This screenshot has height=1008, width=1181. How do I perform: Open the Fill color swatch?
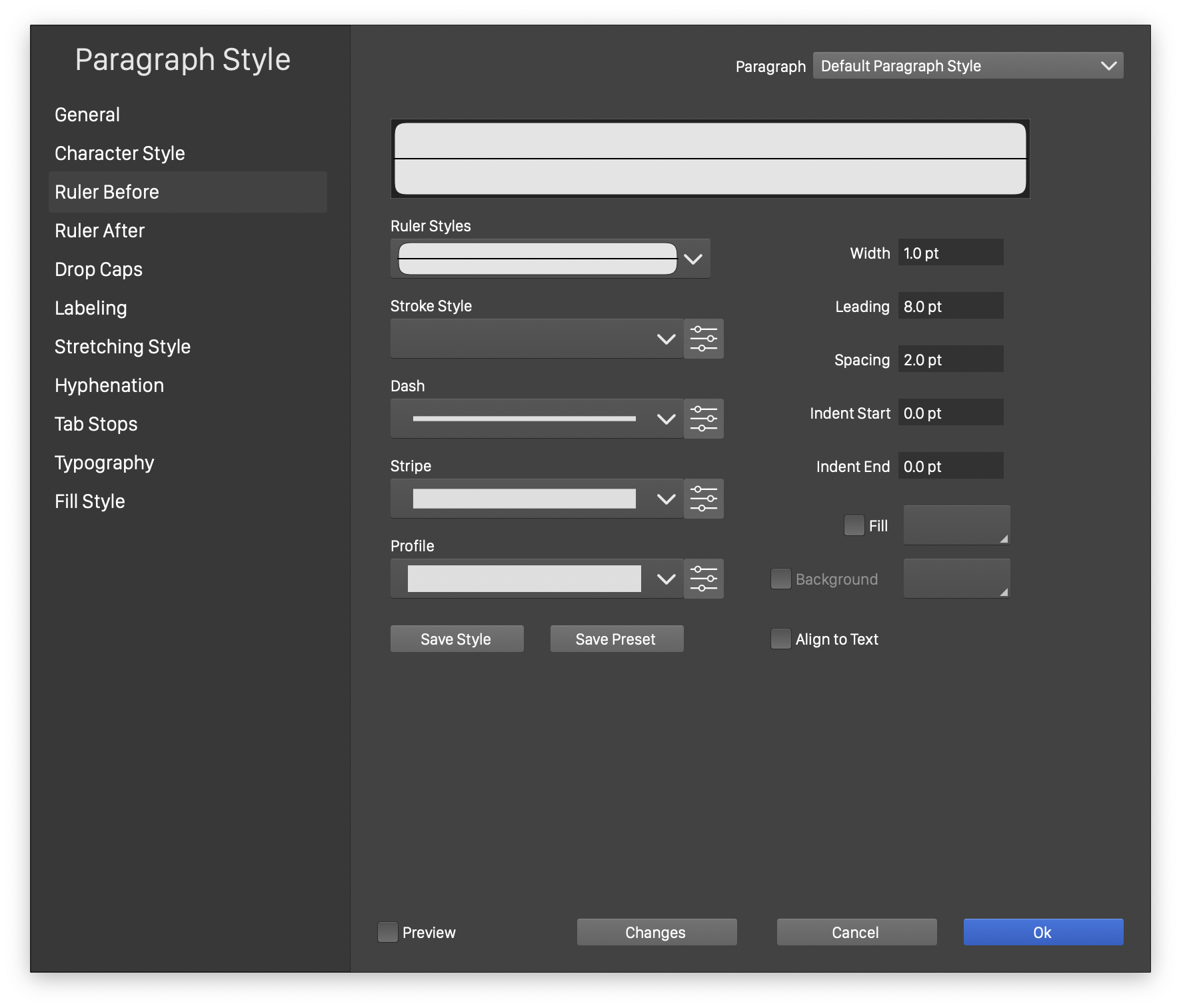click(956, 525)
